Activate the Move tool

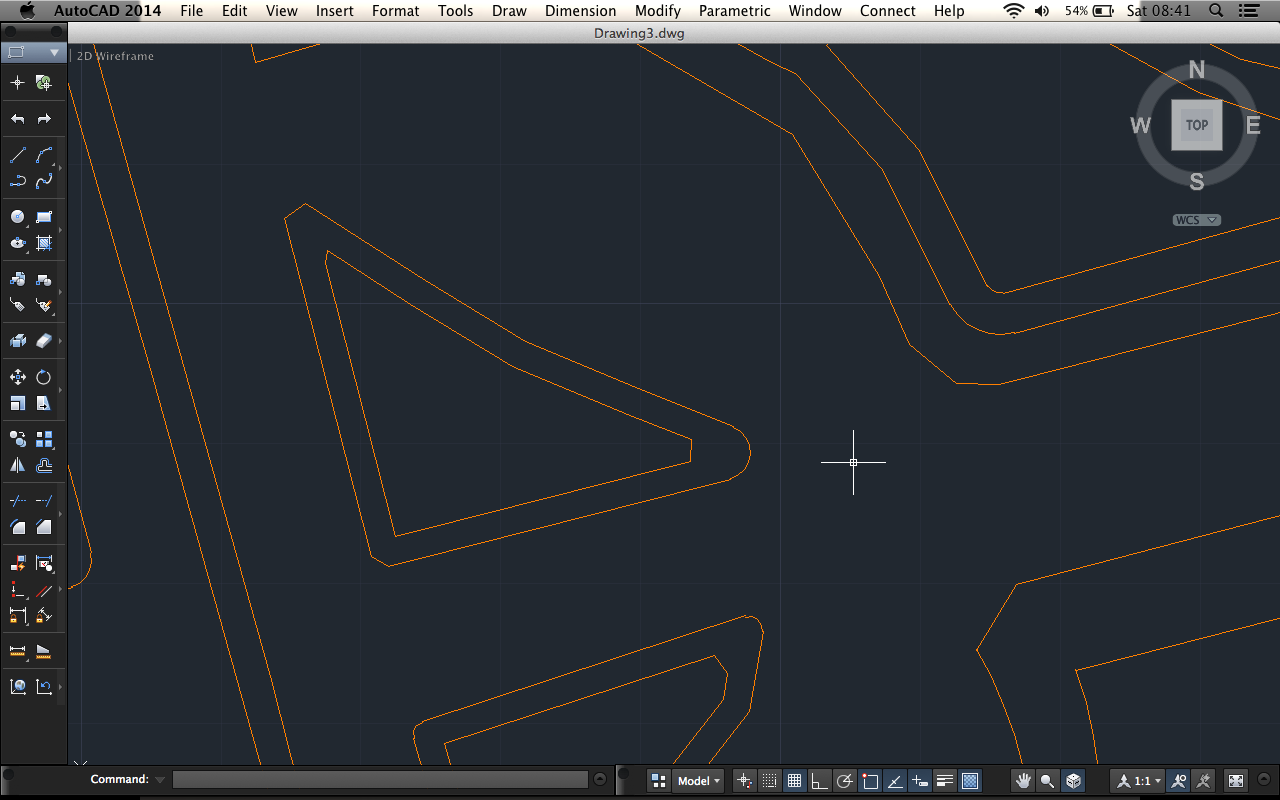(17, 377)
